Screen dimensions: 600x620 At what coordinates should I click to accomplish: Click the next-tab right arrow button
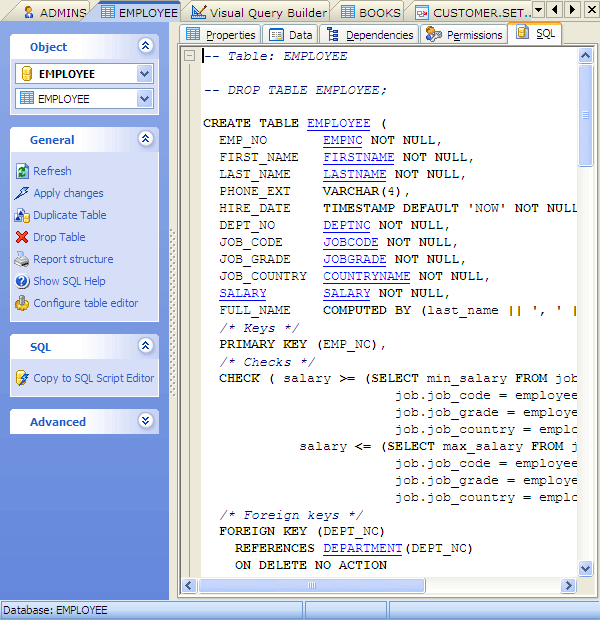click(x=572, y=9)
